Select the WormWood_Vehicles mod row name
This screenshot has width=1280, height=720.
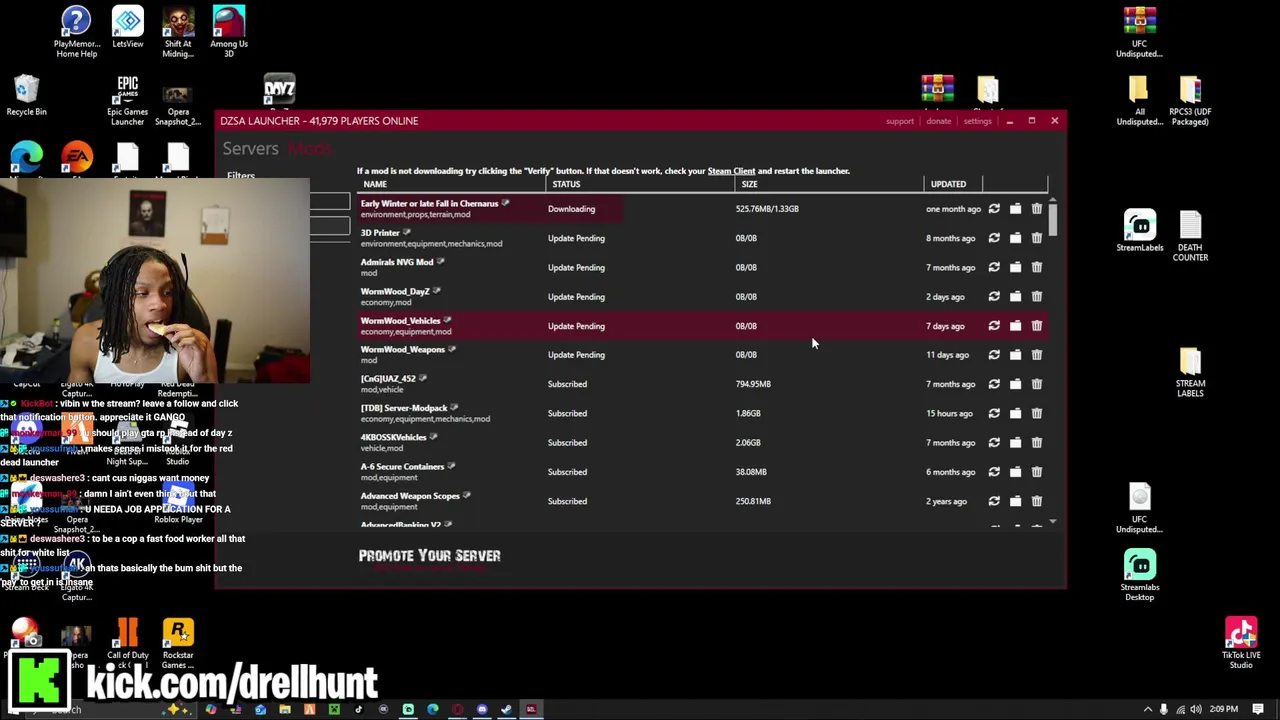400,320
